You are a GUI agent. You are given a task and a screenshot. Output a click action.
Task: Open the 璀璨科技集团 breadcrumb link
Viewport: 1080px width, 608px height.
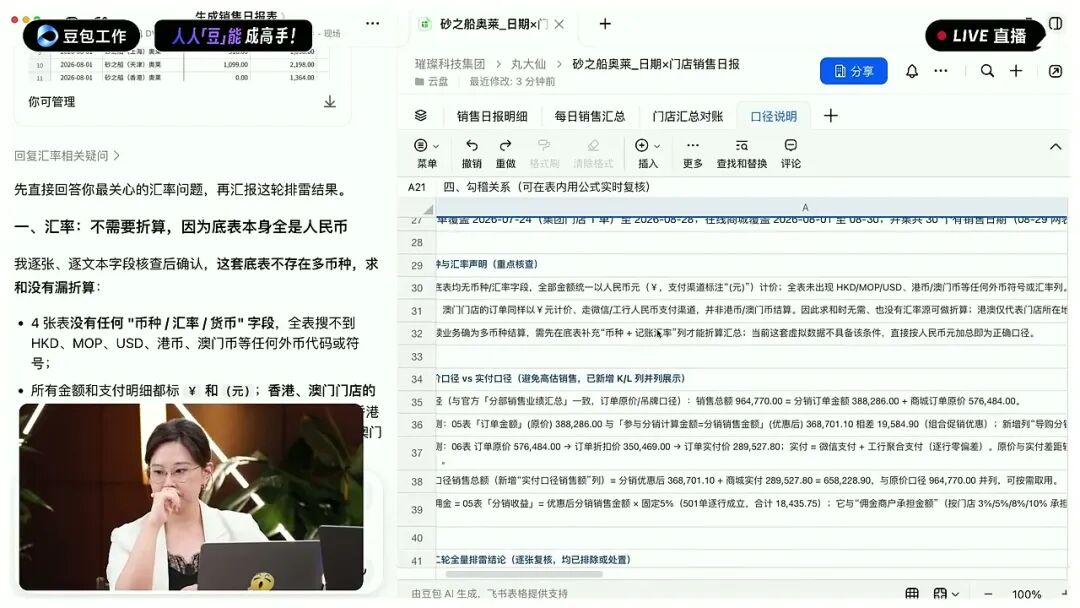[450, 64]
